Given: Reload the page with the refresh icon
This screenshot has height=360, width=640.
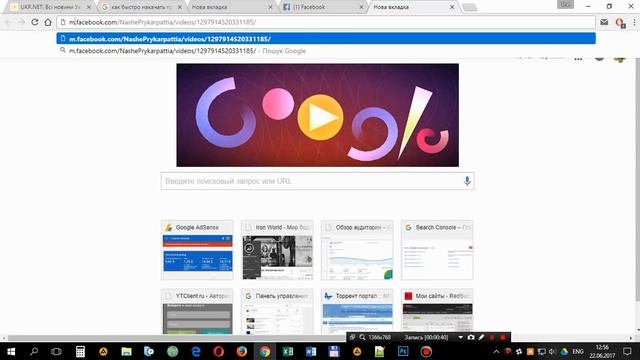Looking at the screenshot, I should click(x=35, y=22).
